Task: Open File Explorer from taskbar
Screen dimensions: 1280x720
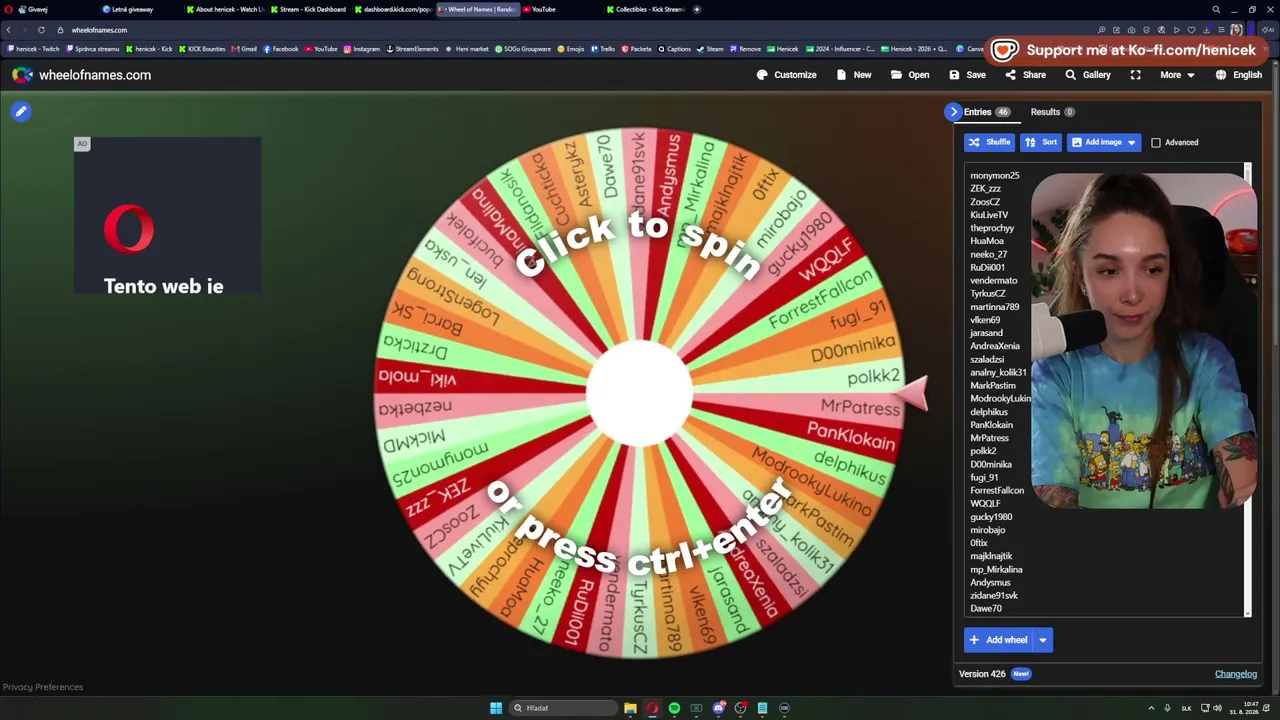Action: 630,708
